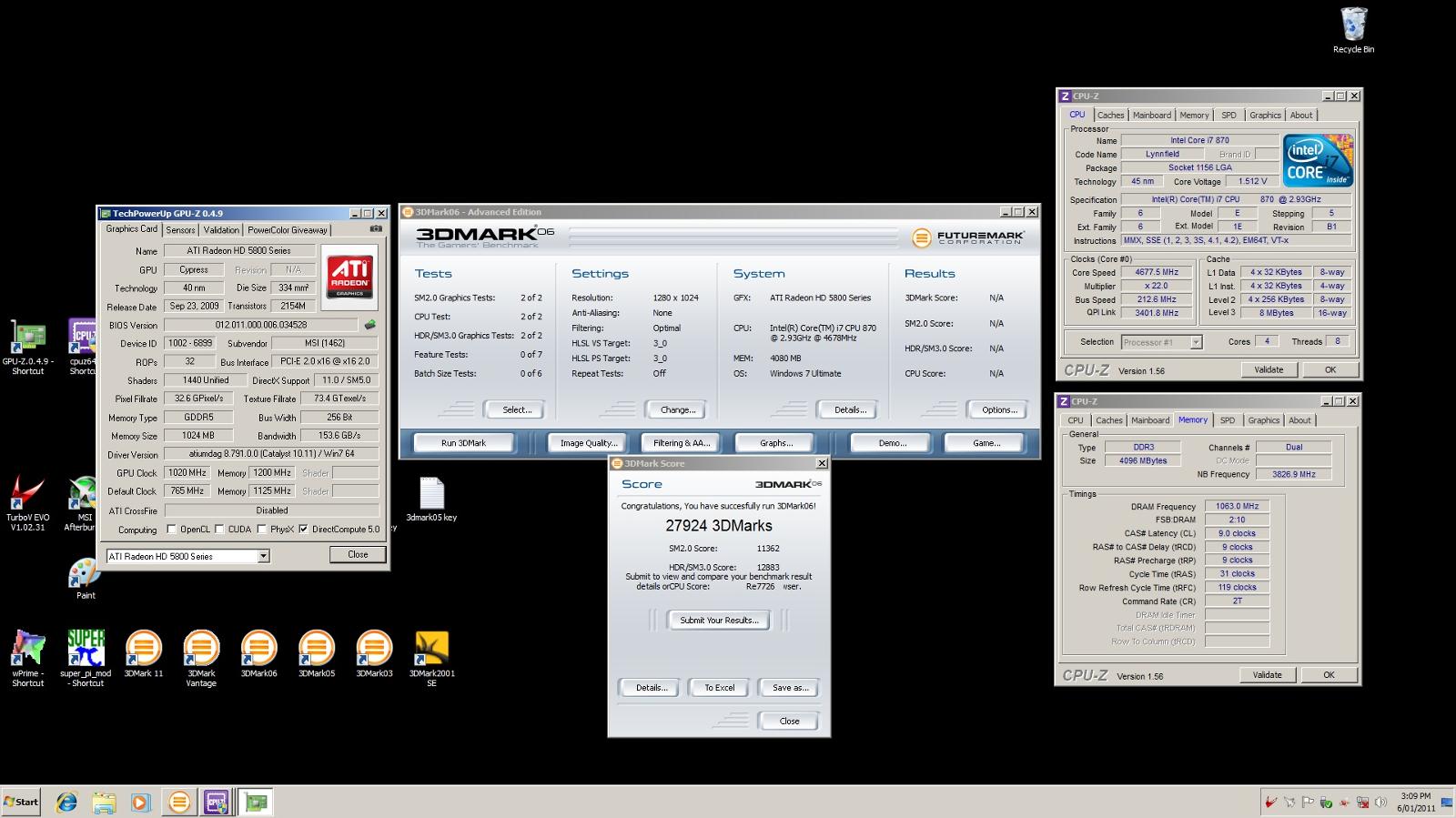1456x818 pixels.
Task: Open Windows Explorer folder from taskbar
Action: point(104,803)
